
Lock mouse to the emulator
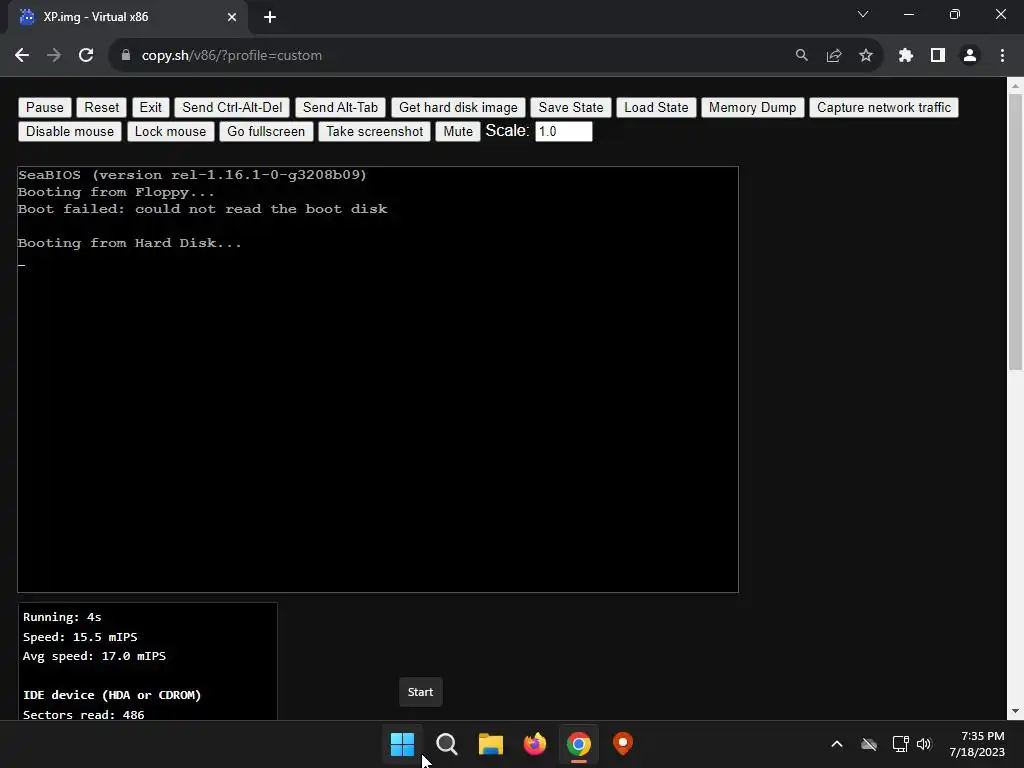(170, 131)
